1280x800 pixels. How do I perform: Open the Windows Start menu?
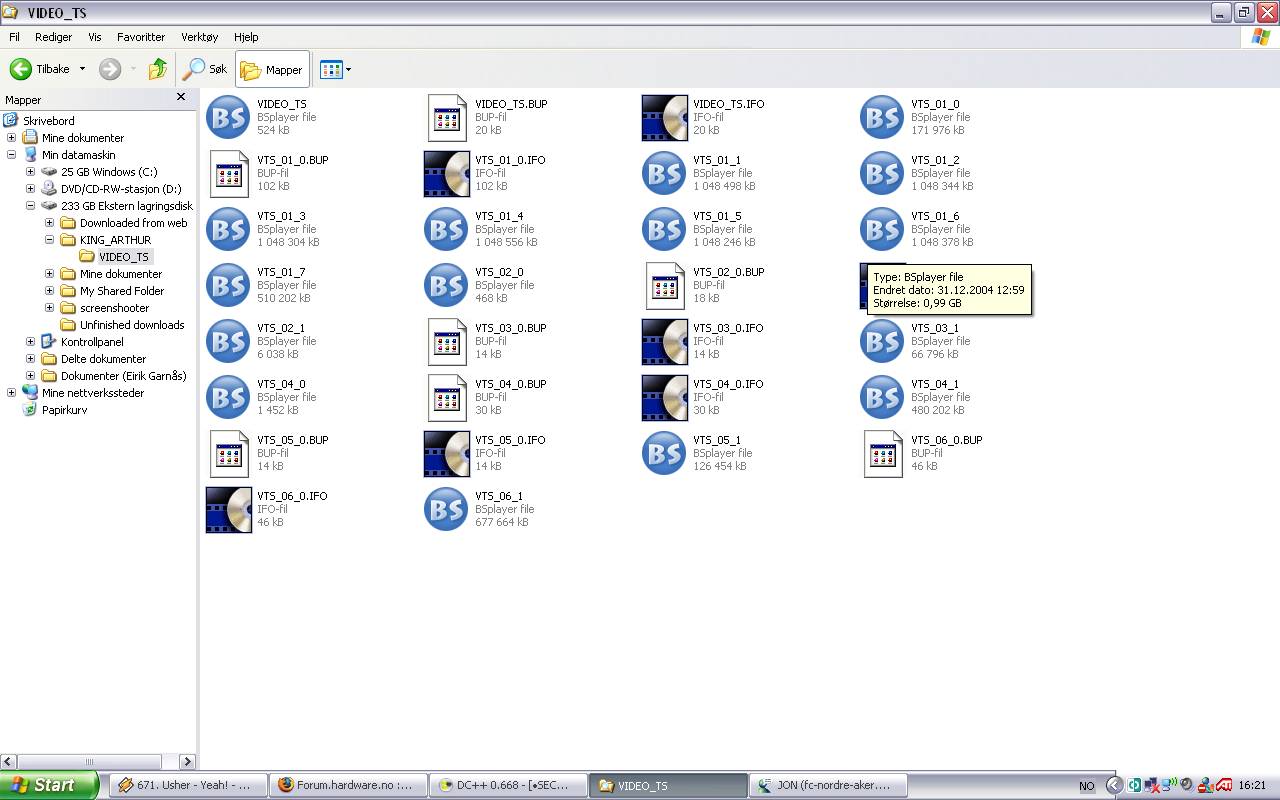coord(49,785)
